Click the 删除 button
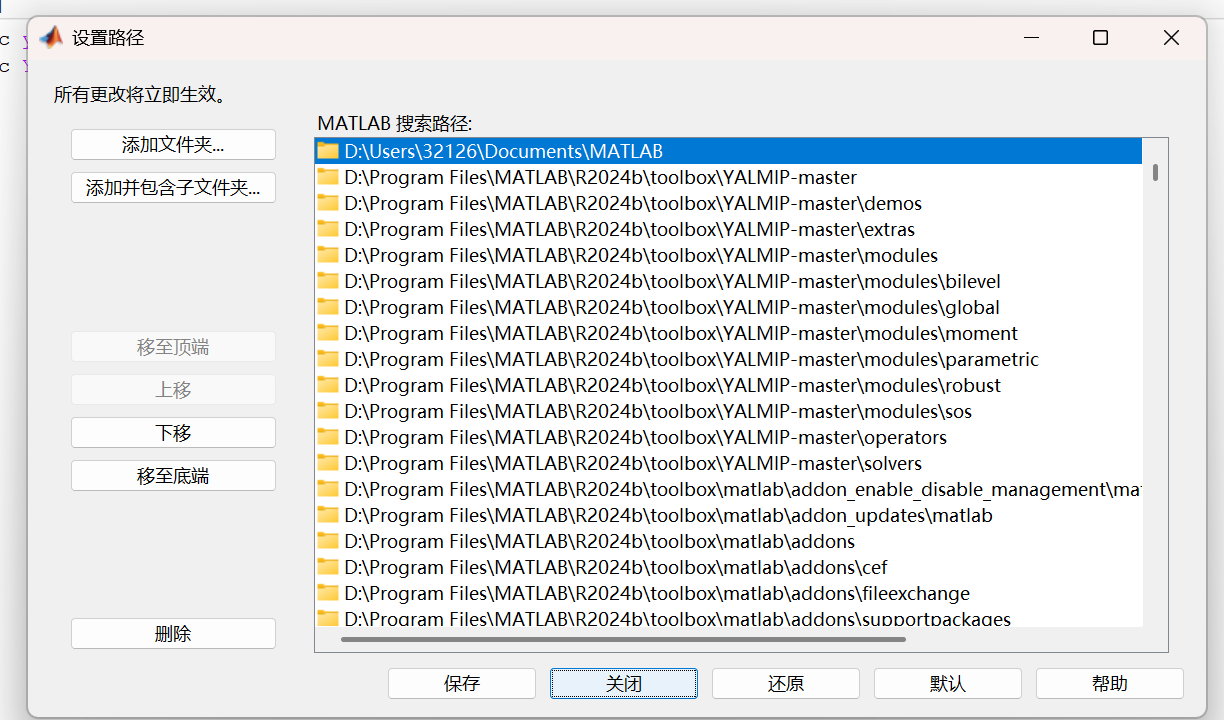This screenshot has width=1224, height=720. (x=173, y=633)
